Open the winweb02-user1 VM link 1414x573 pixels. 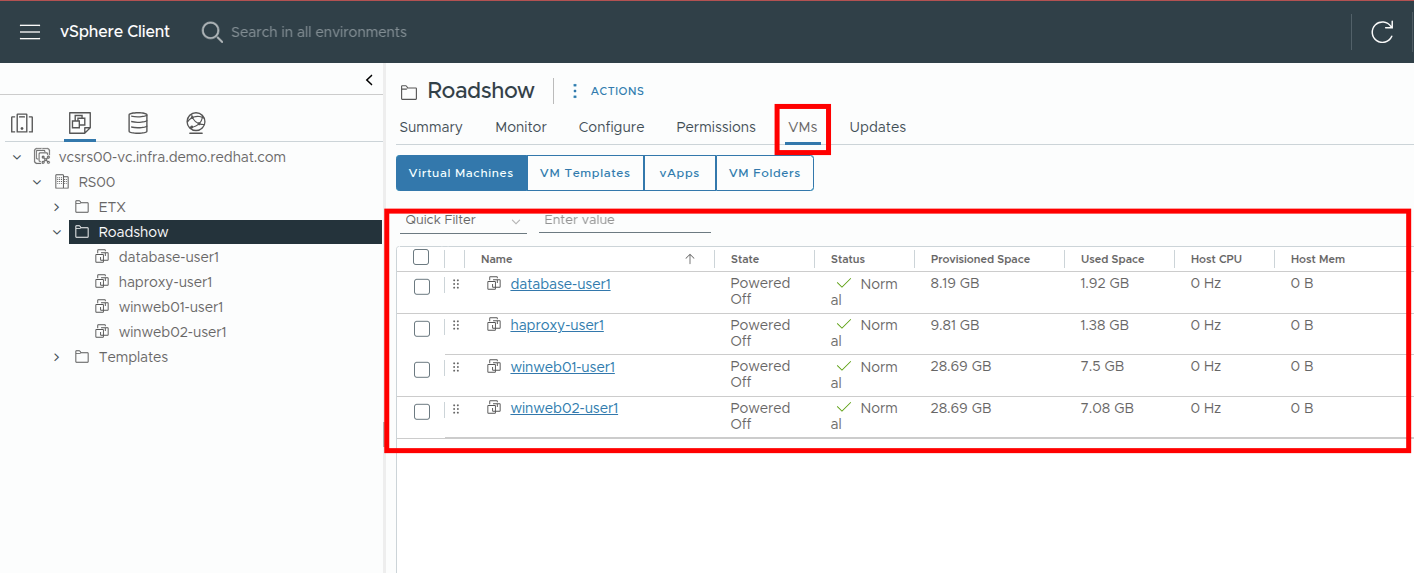point(564,408)
